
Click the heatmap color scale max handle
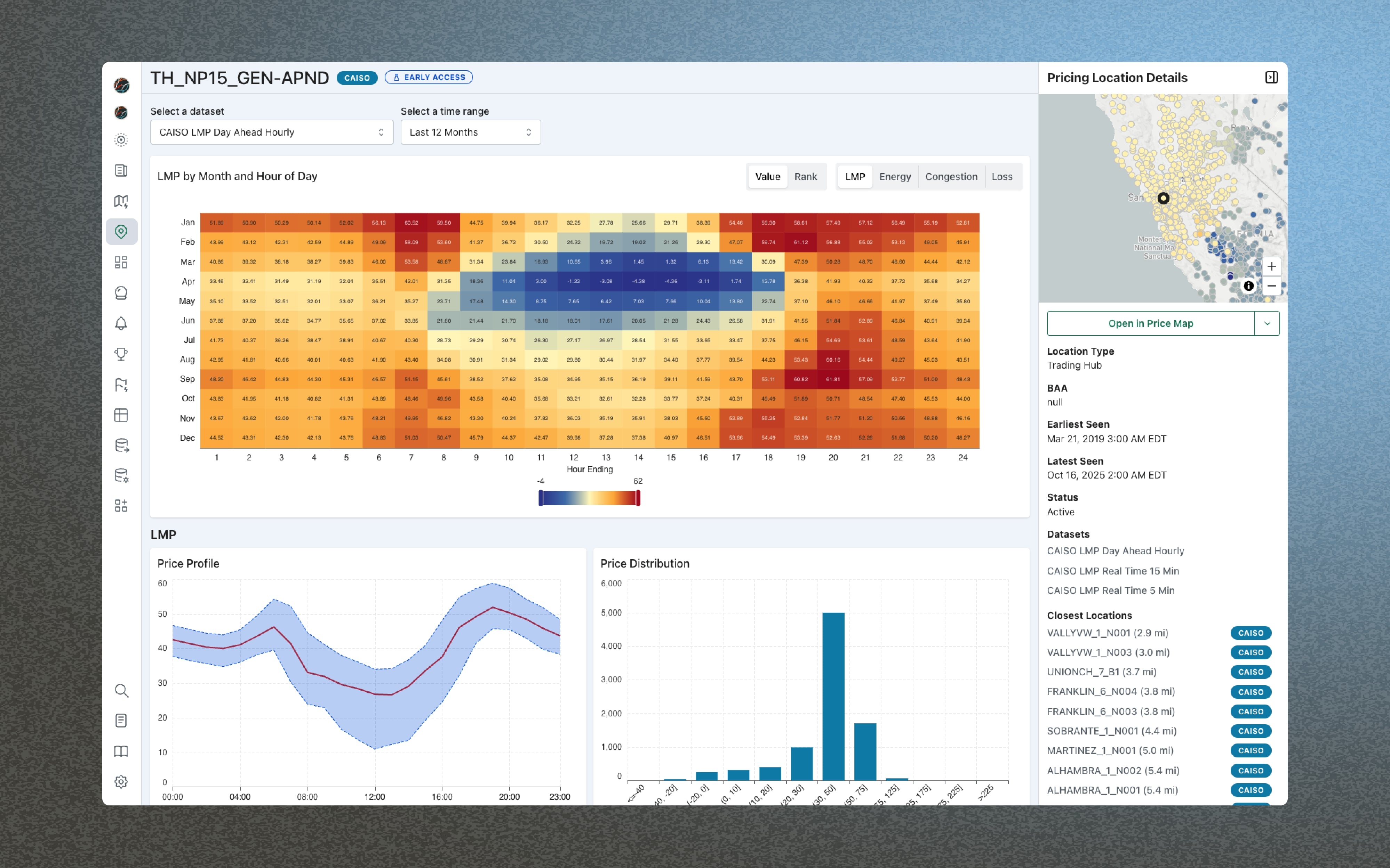point(638,498)
